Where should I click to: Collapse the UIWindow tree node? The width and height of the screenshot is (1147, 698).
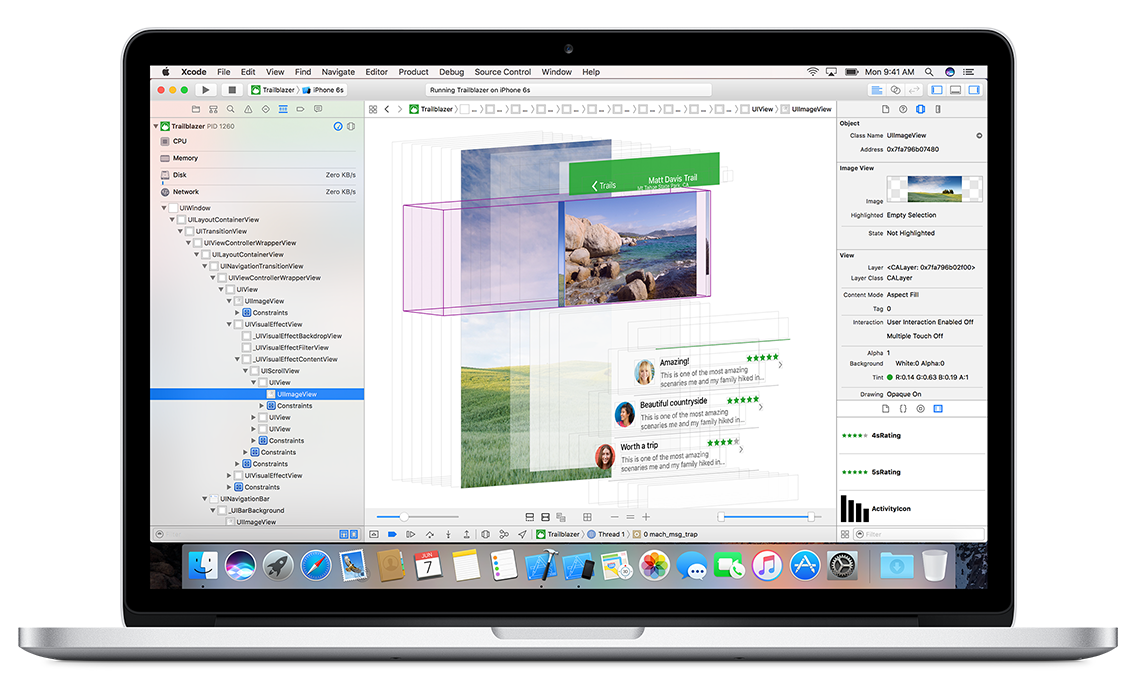click(x=164, y=208)
